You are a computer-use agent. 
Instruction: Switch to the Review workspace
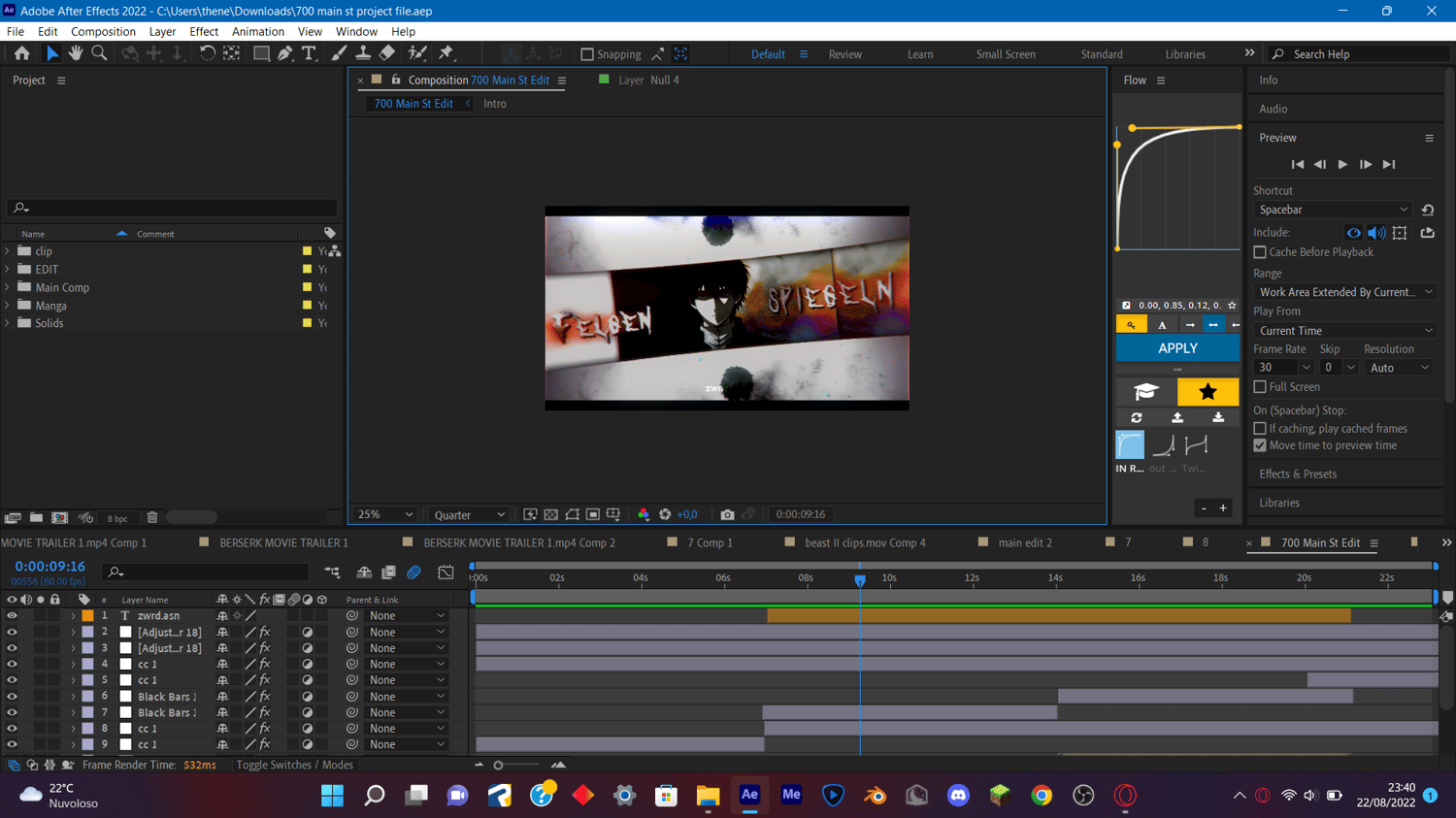[x=845, y=54]
